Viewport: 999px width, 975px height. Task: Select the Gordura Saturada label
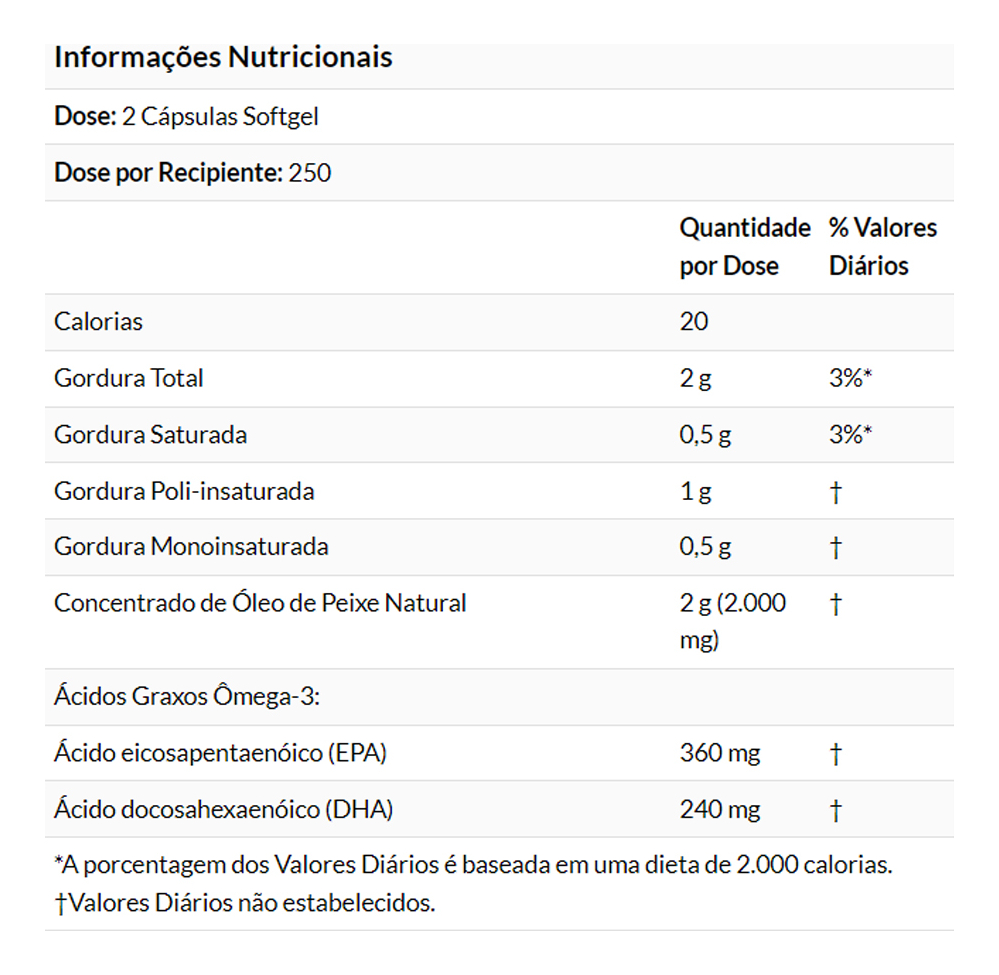click(150, 435)
